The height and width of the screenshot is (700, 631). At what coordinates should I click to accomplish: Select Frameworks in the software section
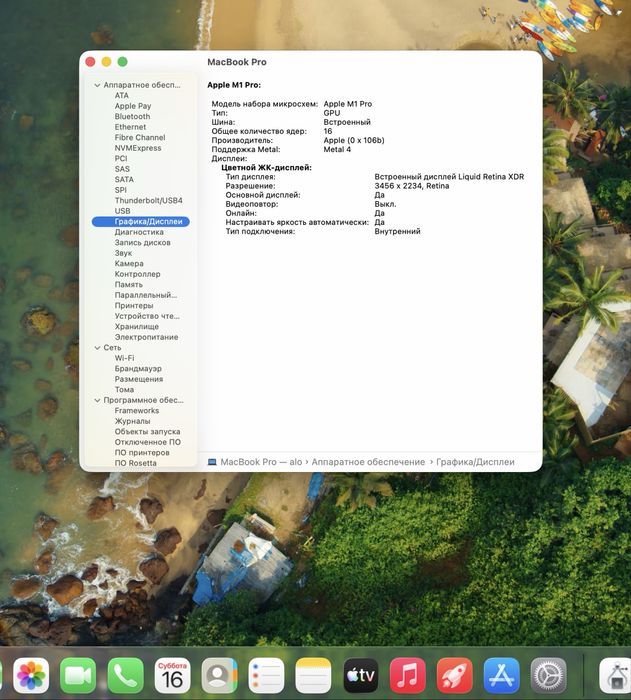coord(137,410)
